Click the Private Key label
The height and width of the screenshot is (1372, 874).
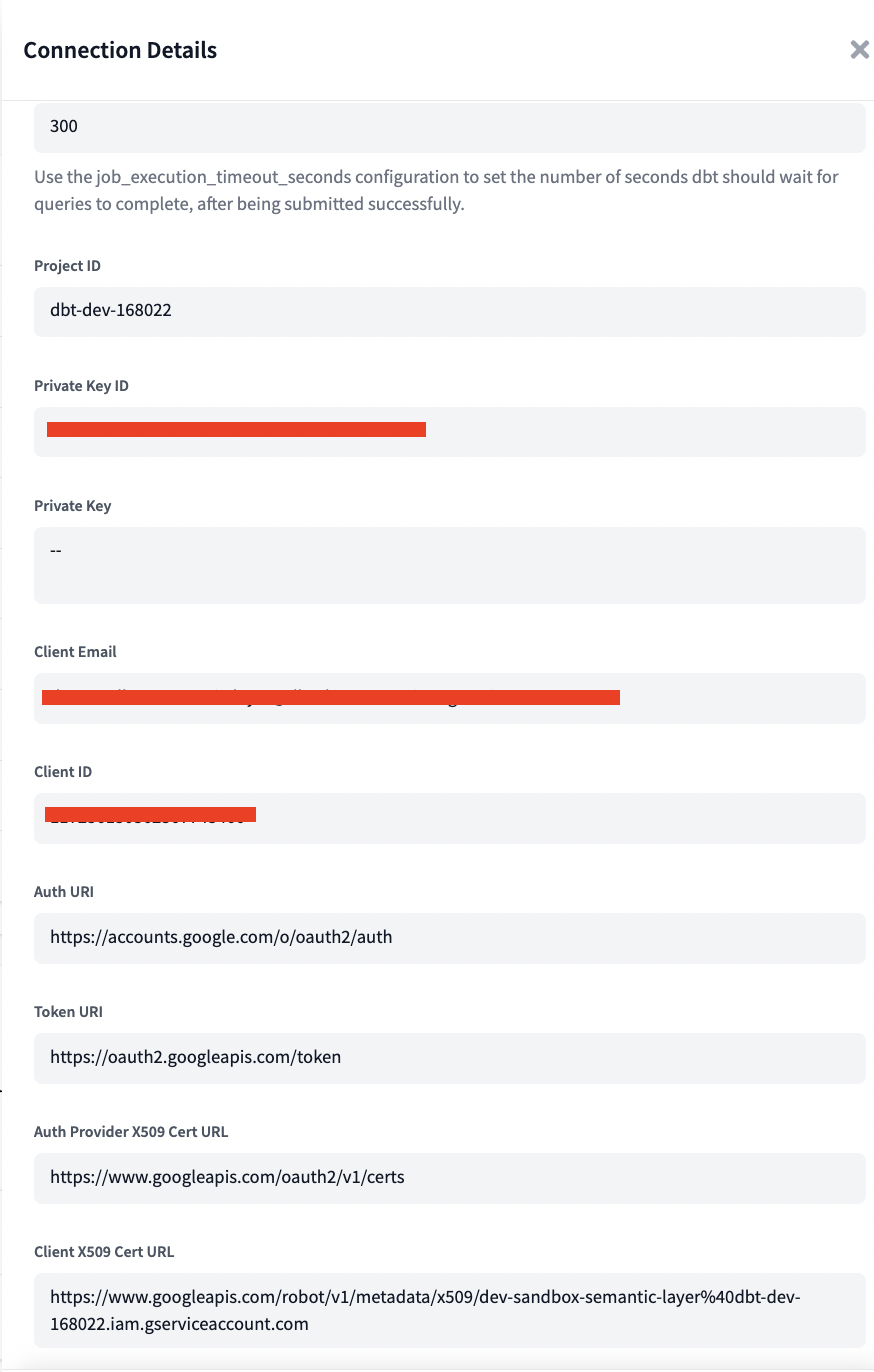pyautogui.click(x=72, y=505)
